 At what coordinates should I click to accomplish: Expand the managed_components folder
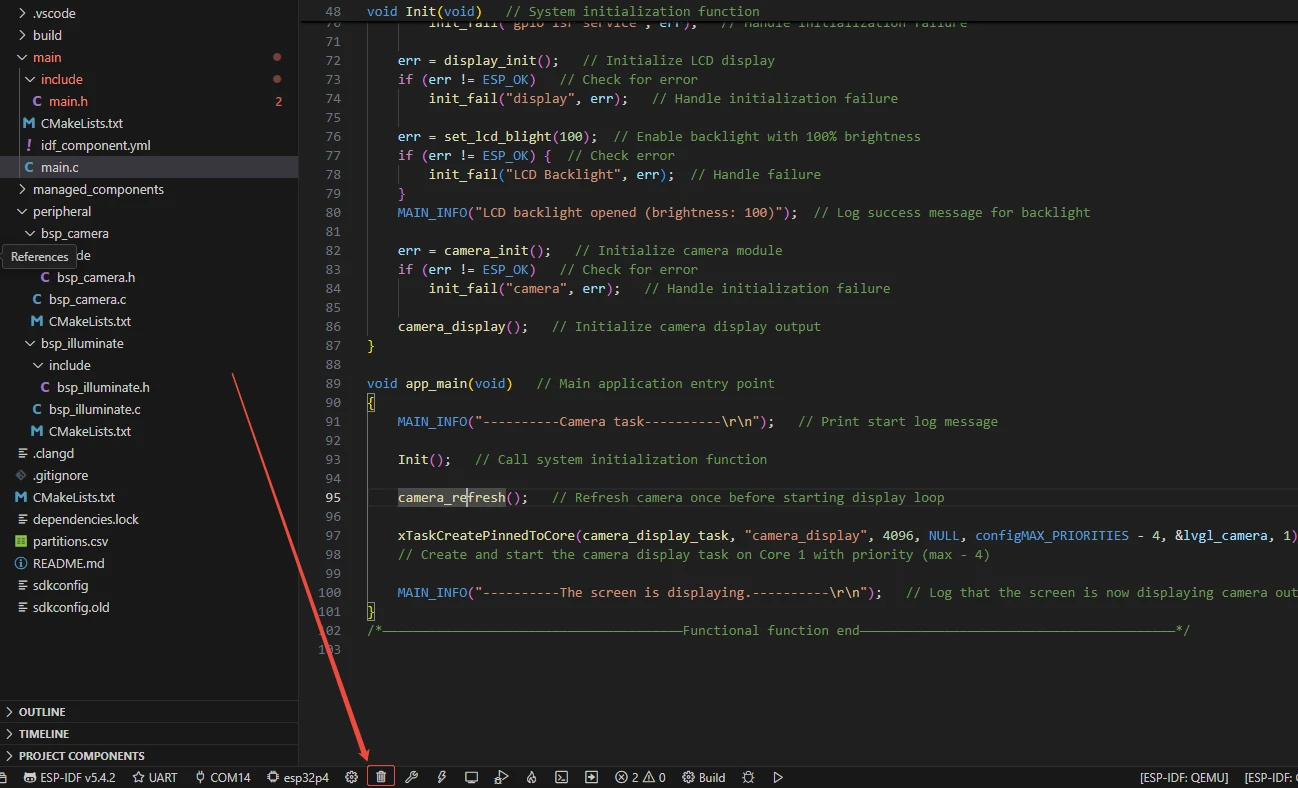(x=98, y=189)
